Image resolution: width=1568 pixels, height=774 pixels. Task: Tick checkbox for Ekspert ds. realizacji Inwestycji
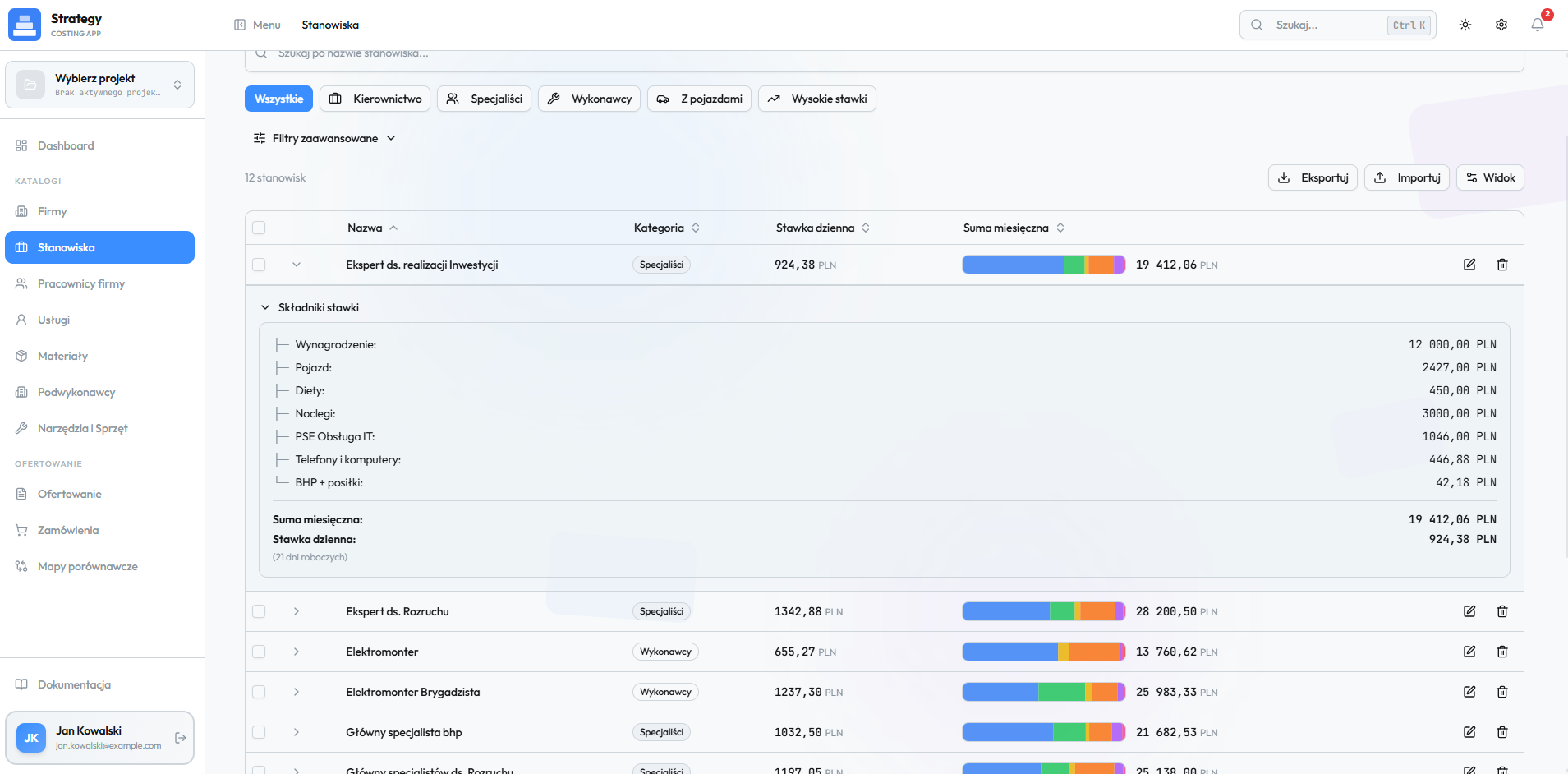(x=259, y=265)
